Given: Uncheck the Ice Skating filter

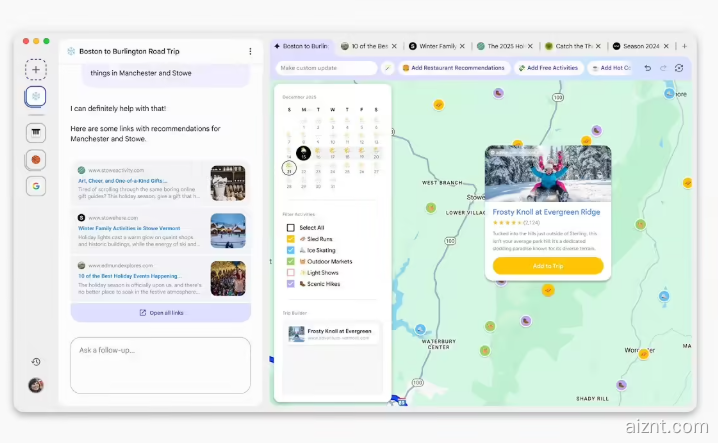Looking at the screenshot, I should click(291, 250).
